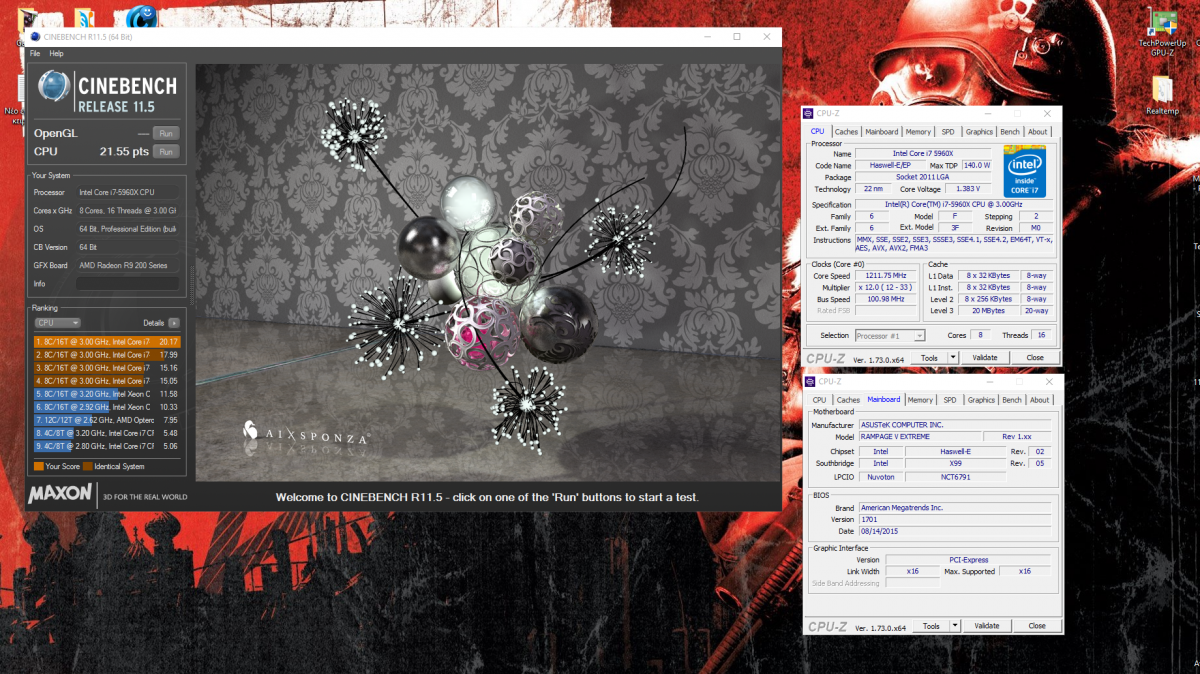
Task: Click Close button in top CPU-Z window
Action: 1035,357
